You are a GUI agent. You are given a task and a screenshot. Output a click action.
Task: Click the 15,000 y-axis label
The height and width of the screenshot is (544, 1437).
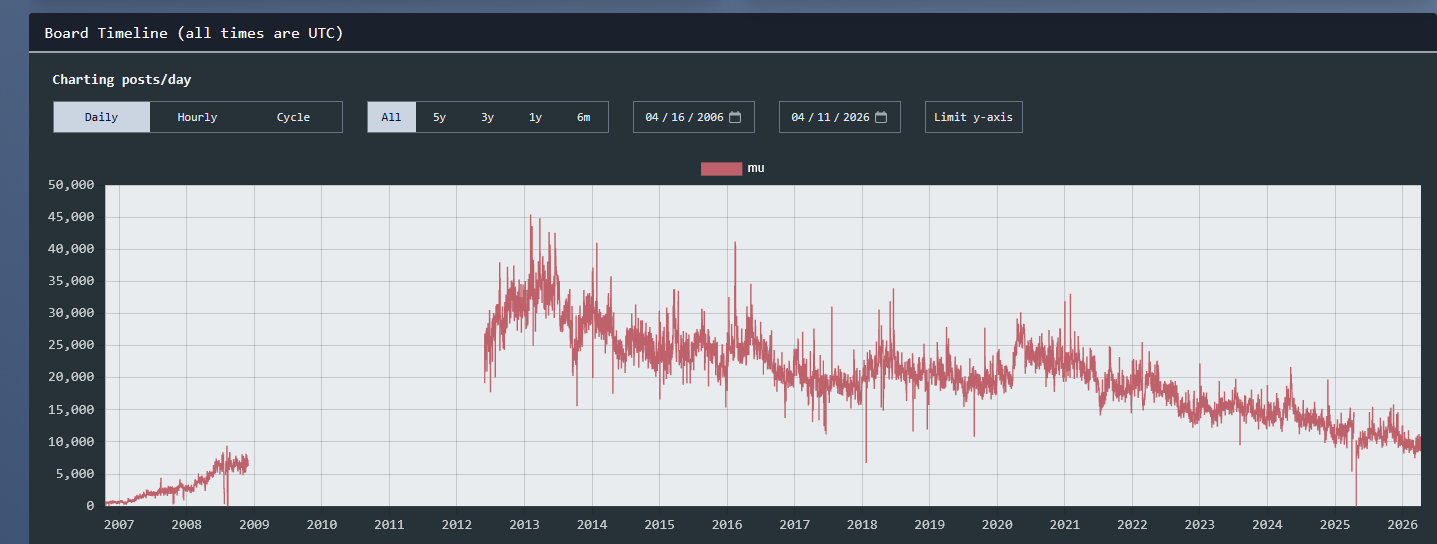pyautogui.click(x=71, y=410)
